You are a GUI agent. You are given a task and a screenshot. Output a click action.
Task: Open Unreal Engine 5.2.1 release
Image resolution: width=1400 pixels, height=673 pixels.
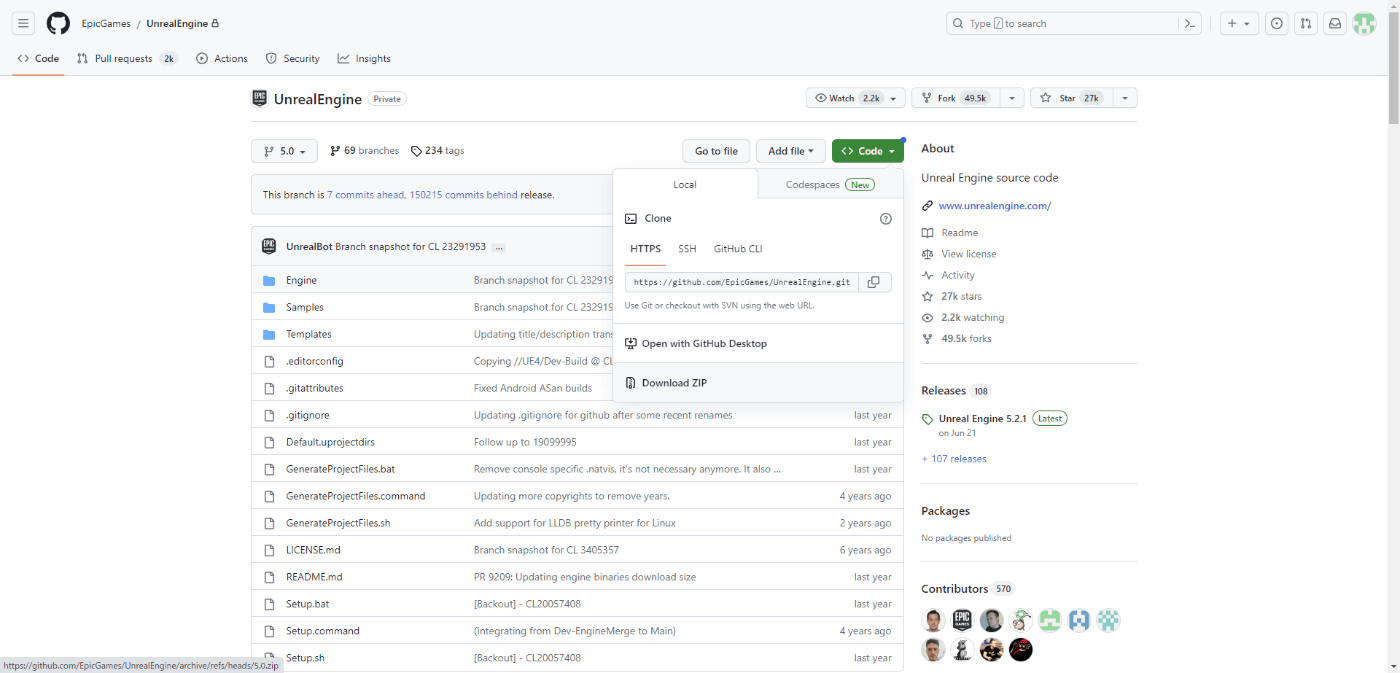(x=983, y=419)
